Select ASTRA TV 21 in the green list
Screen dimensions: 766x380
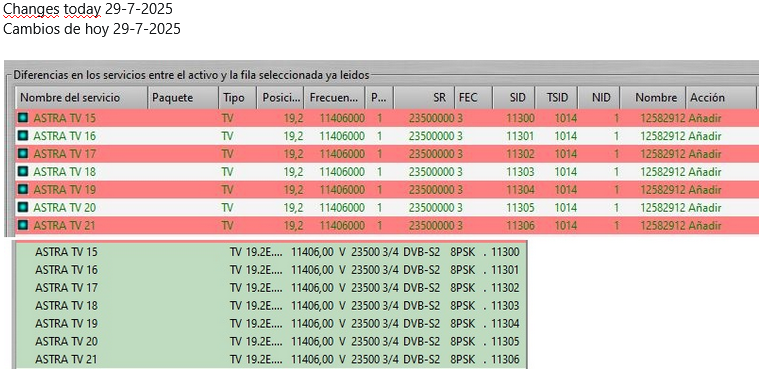(271, 360)
